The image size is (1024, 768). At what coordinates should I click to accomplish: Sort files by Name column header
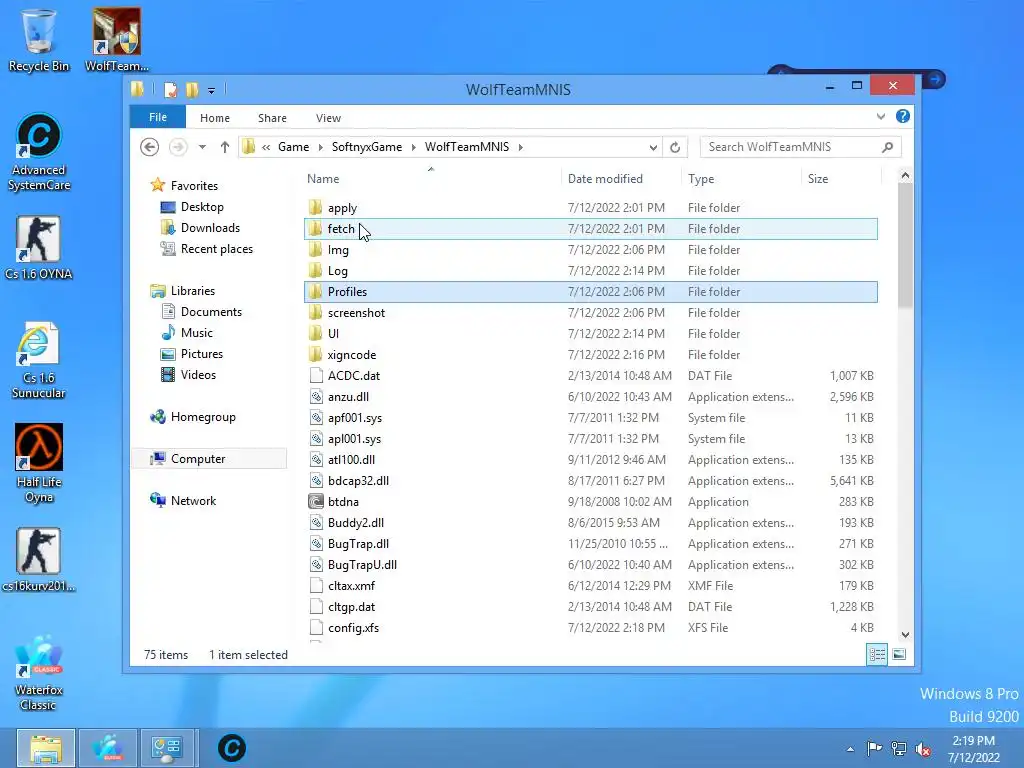pos(431,178)
